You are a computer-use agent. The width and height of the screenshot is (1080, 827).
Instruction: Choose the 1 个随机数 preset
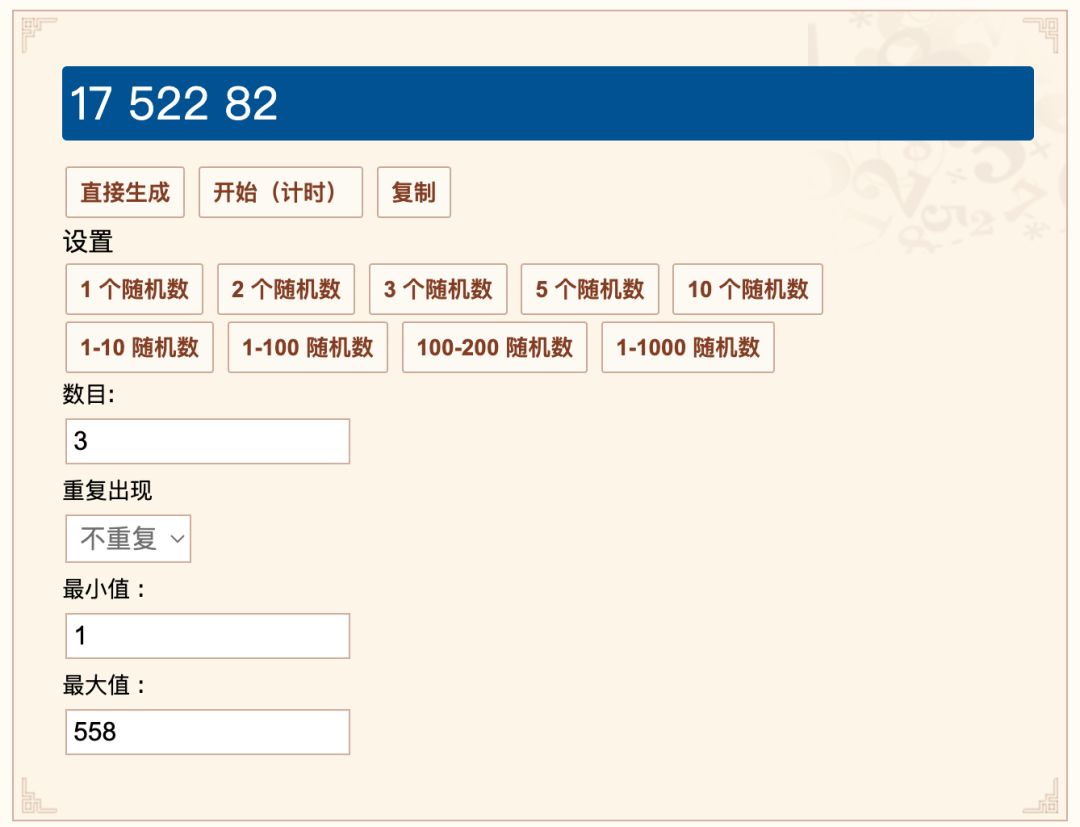(134, 289)
